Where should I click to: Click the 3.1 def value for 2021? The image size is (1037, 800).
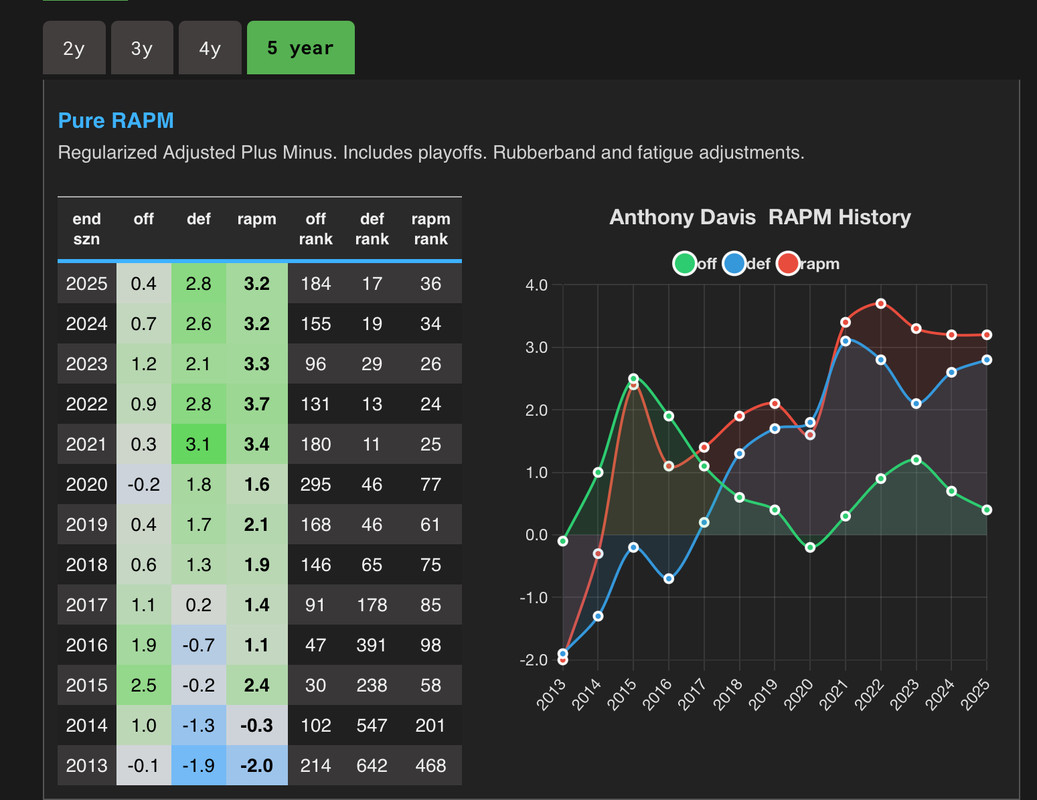click(198, 444)
